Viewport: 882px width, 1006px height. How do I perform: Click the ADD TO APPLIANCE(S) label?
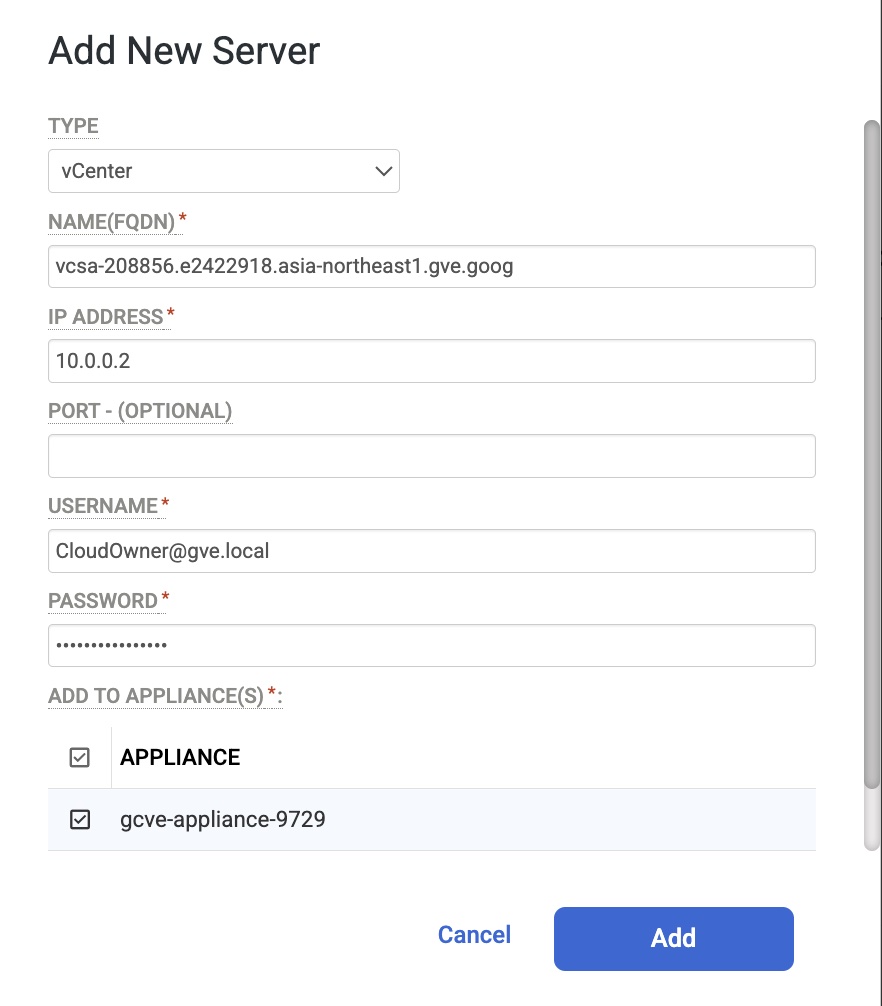[x=156, y=696]
